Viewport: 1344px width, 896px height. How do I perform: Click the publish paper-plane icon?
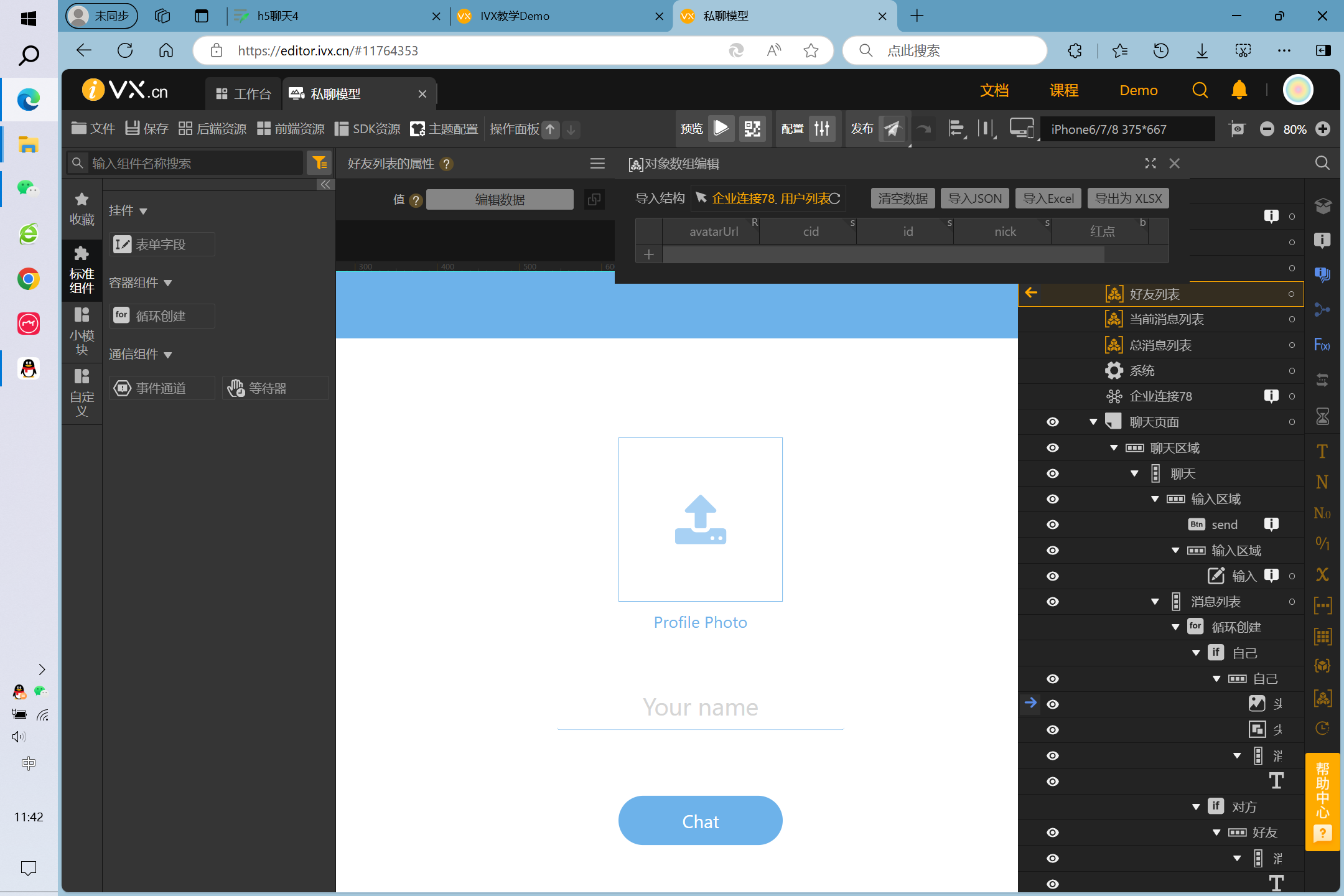click(x=892, y=128)
